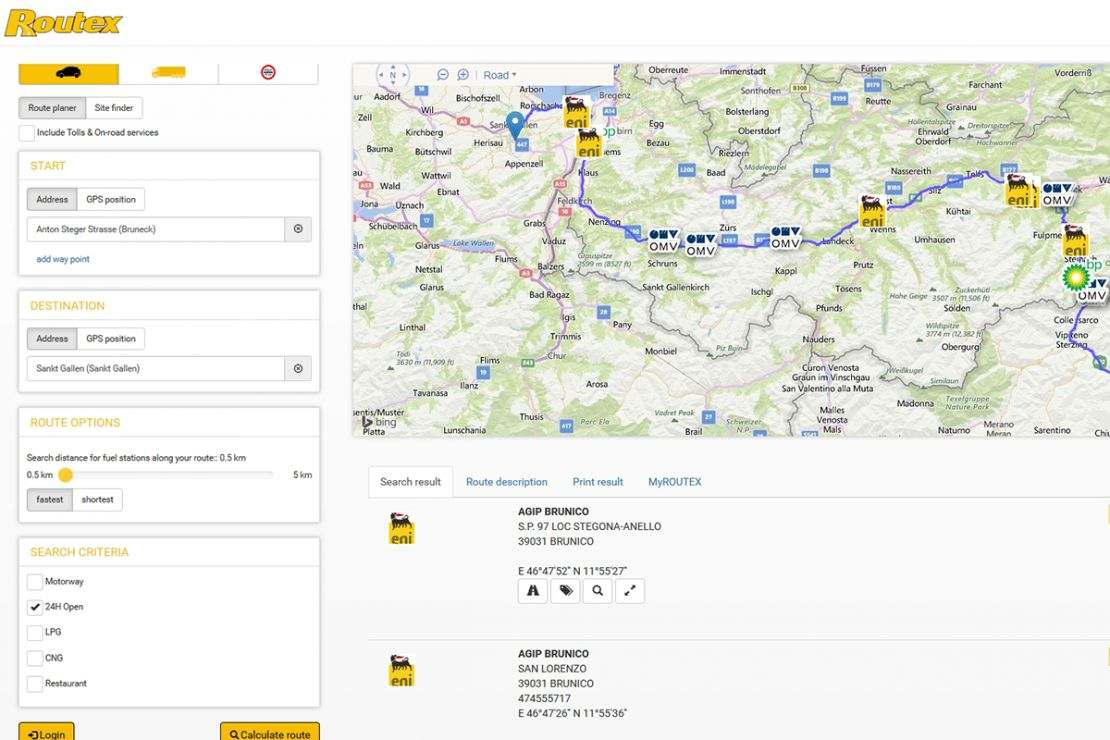Click the destination address input field
1110x740 pixels.
[156, 368]
